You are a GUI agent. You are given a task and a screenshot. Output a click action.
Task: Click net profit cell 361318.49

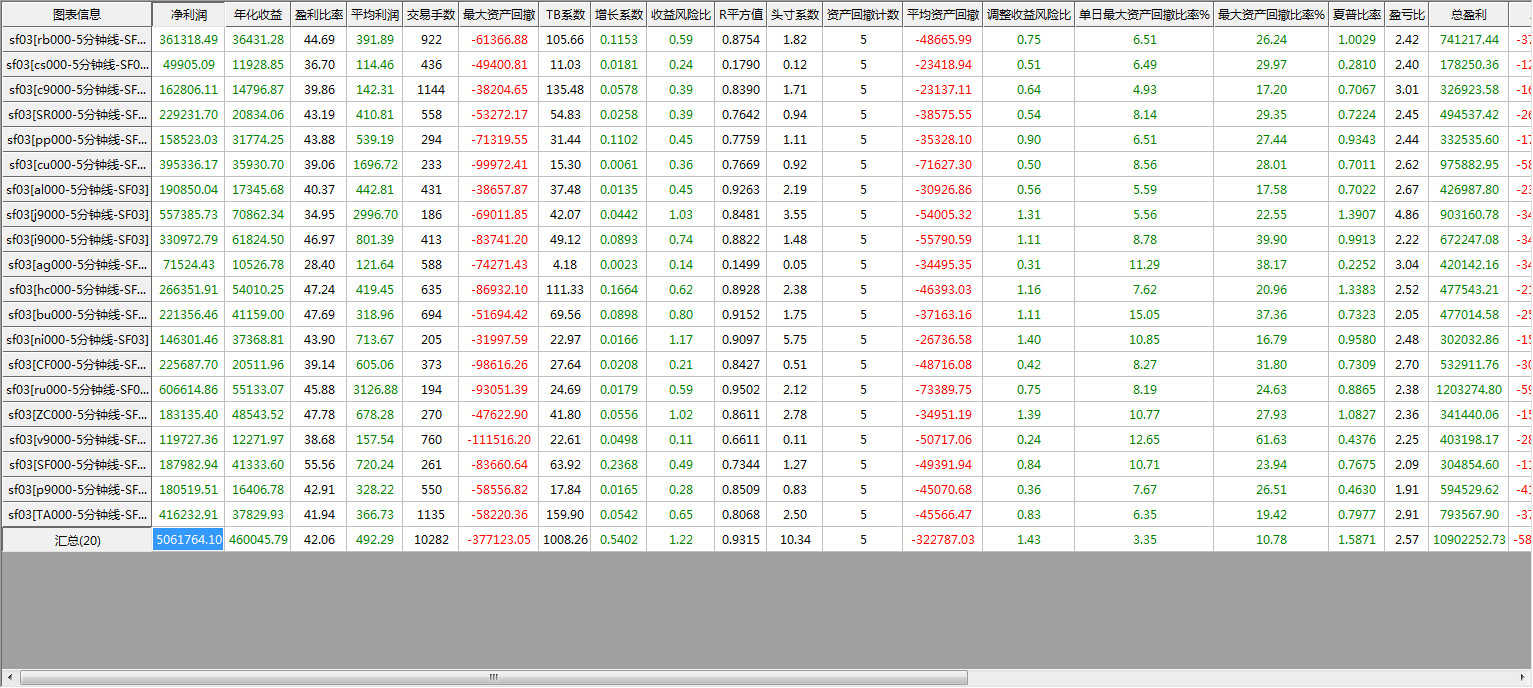pos(188,40)
